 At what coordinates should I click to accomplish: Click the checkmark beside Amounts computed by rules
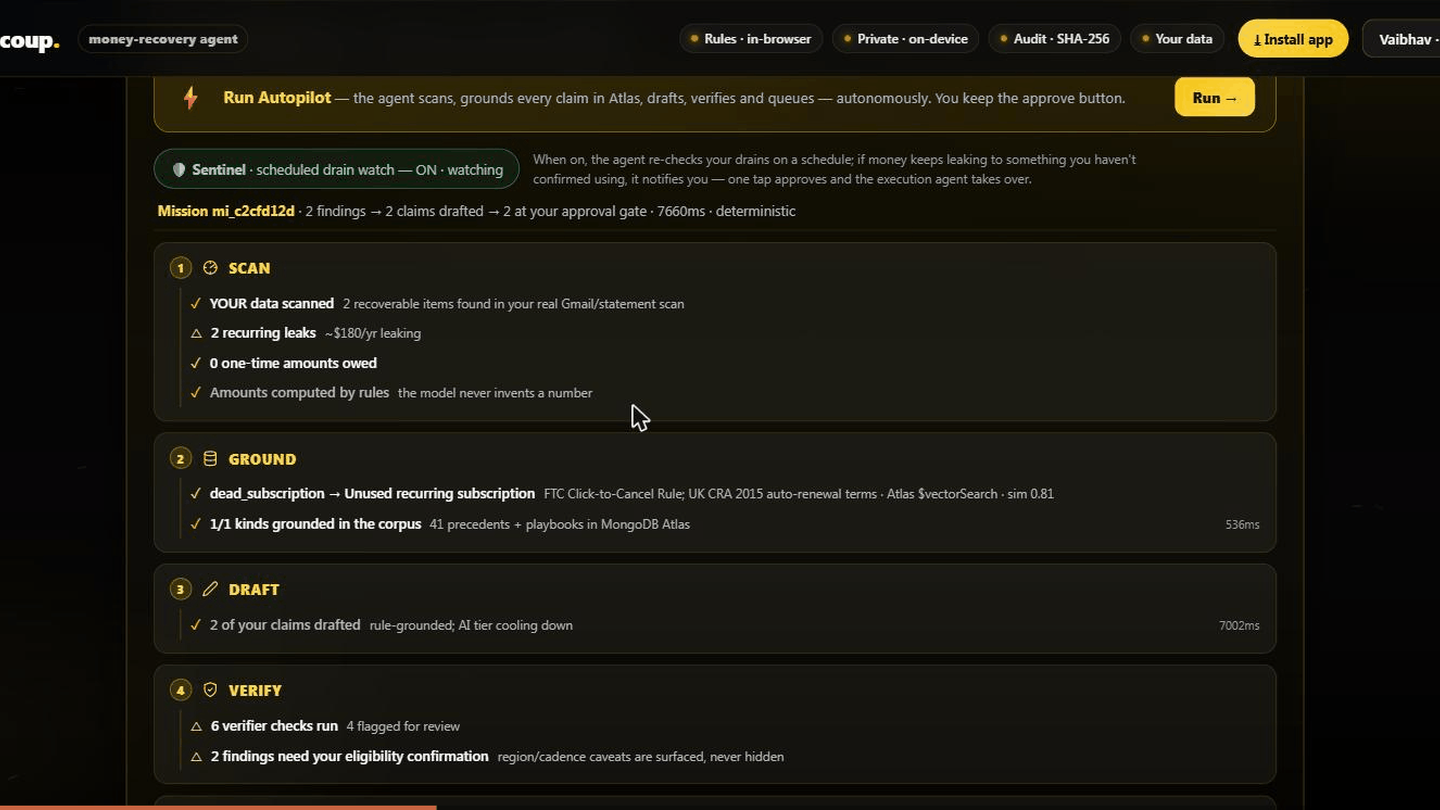pos(196,392)
